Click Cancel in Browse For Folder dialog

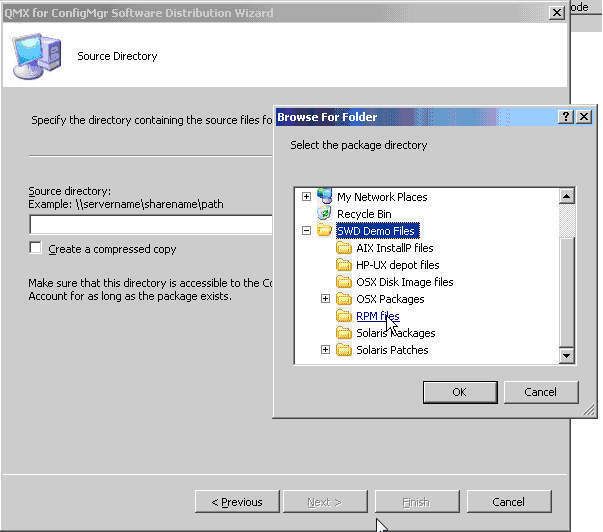point(540,392)
